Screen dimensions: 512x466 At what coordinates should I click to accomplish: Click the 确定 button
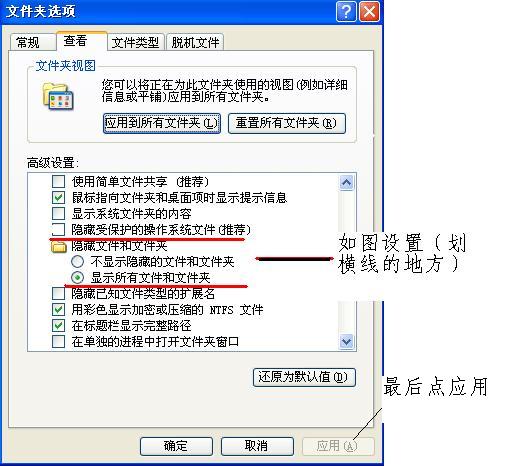pyautogui.click(x=176, y=446)
